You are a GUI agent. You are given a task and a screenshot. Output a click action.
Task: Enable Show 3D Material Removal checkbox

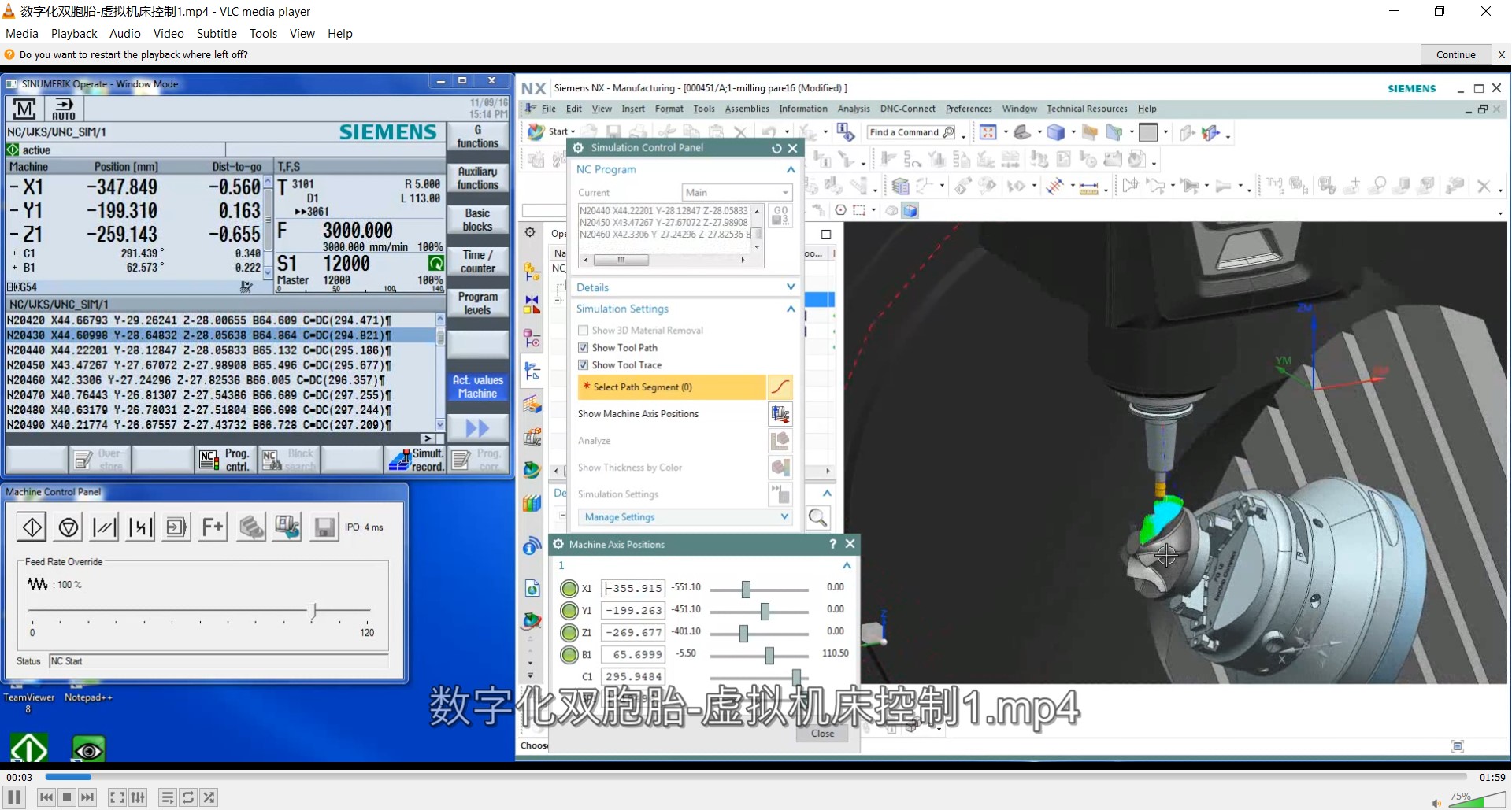(x=584, y=331)
